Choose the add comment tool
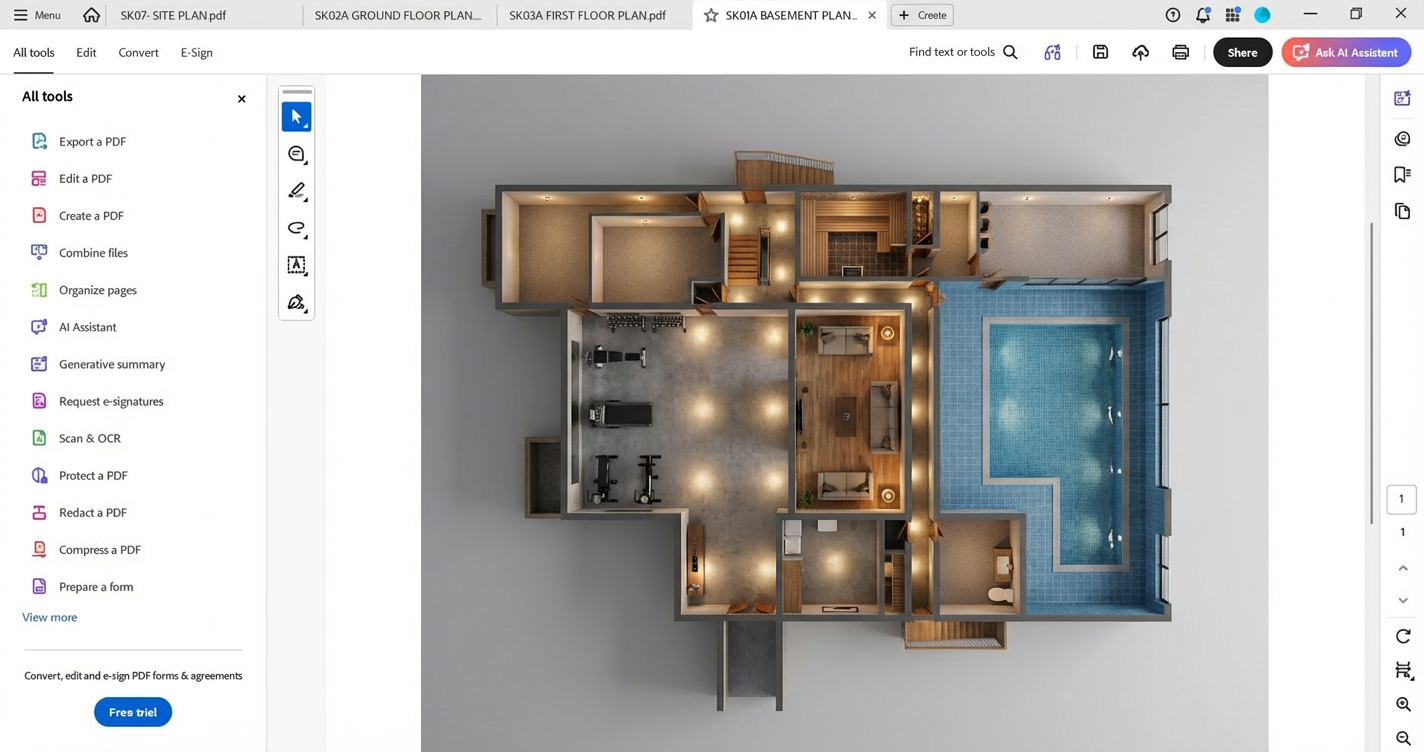 pos(296,154)
